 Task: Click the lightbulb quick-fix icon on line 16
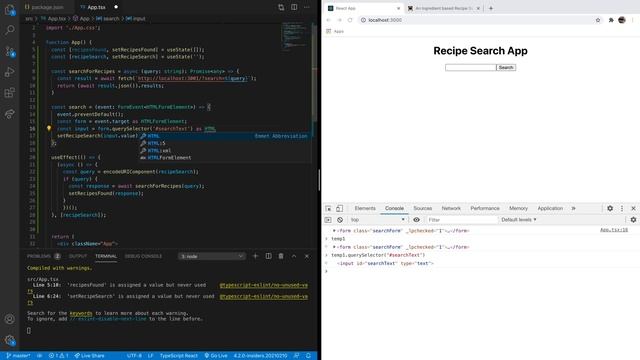pos(49,128)
